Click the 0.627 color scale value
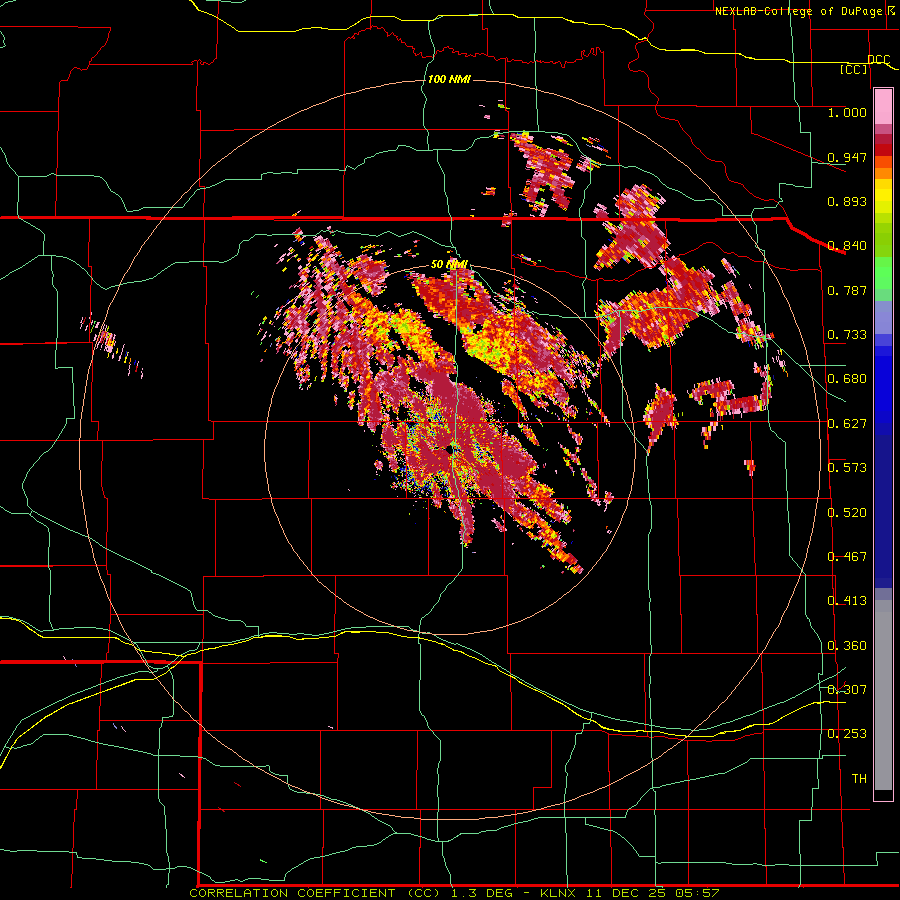 click(847, 424)
